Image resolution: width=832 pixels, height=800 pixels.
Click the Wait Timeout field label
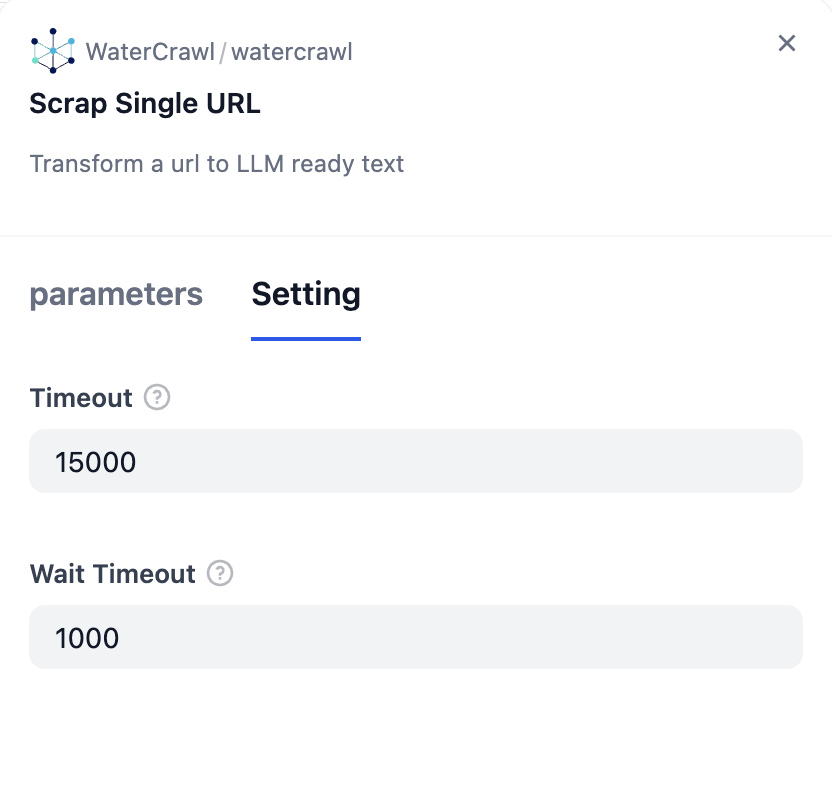(113, 574)
